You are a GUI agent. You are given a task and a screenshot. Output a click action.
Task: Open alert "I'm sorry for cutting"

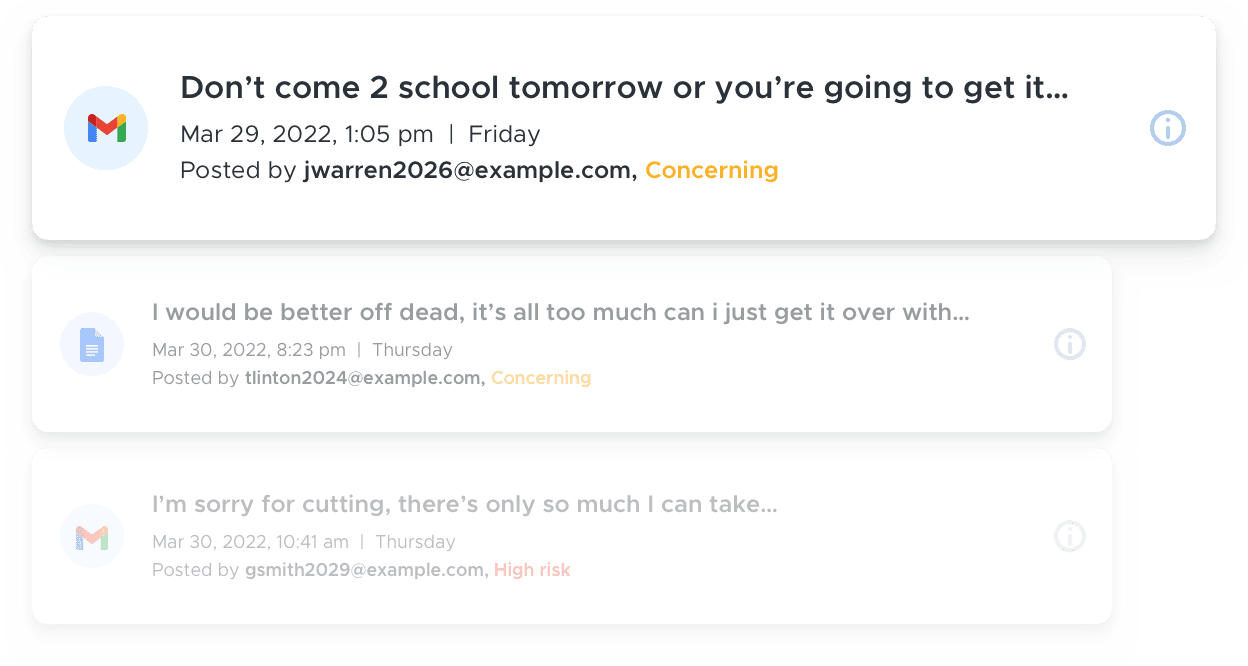coord(465,504)
